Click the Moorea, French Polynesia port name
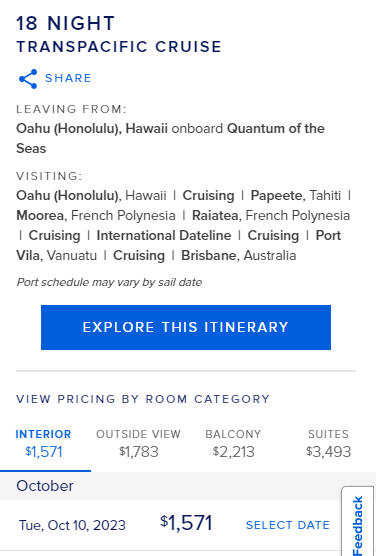The image size is (376, 556). point(96,216)
